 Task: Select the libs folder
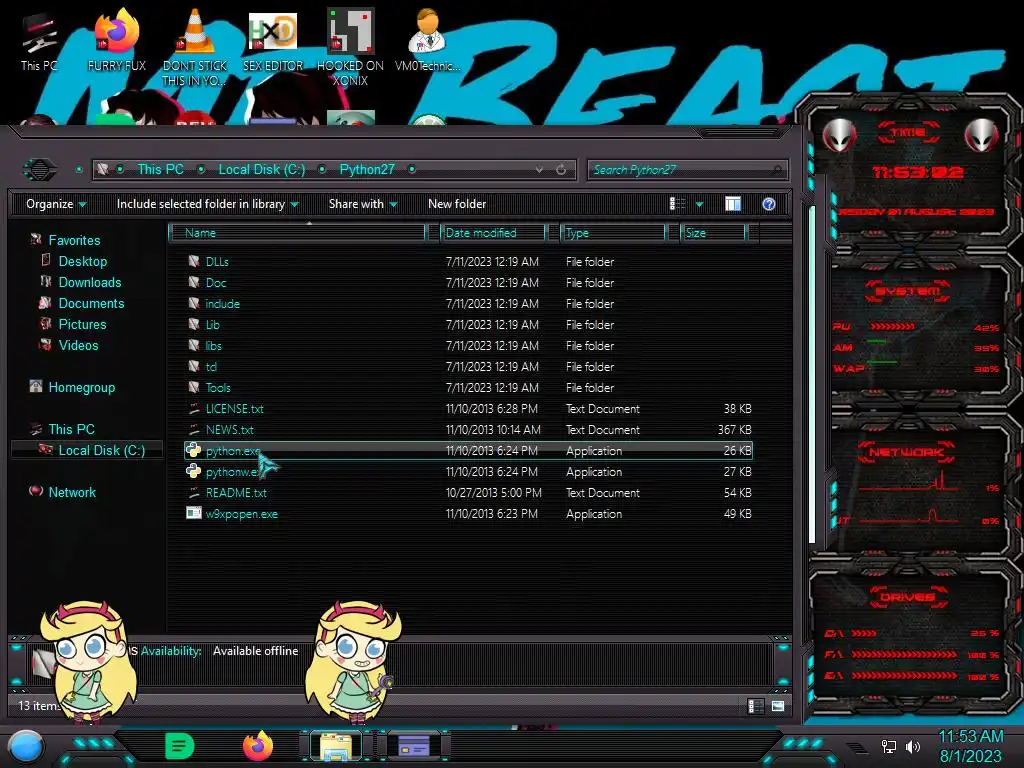[213, 345]
